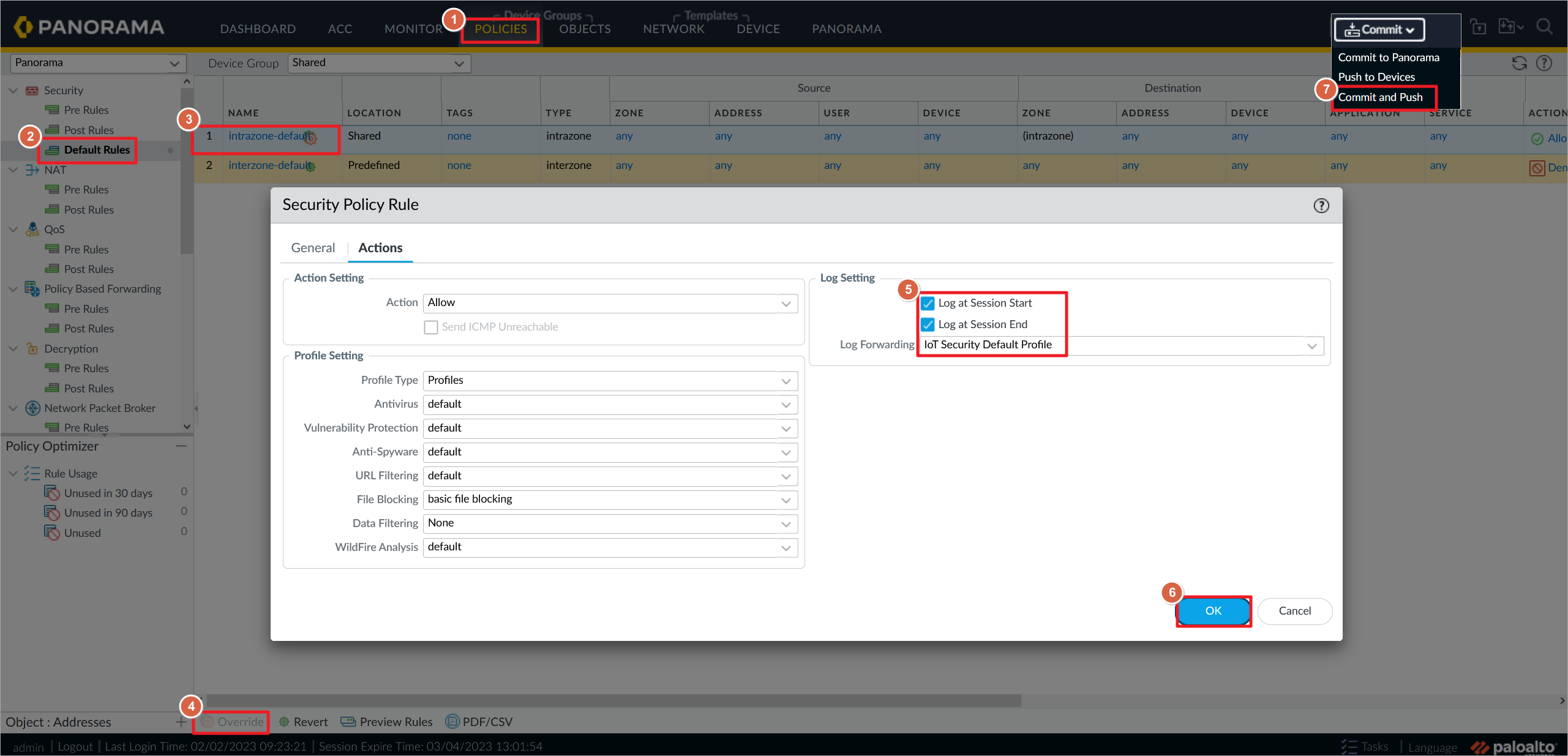
Task: Click the OK button to confirm
Action: tap(1213, 610)
